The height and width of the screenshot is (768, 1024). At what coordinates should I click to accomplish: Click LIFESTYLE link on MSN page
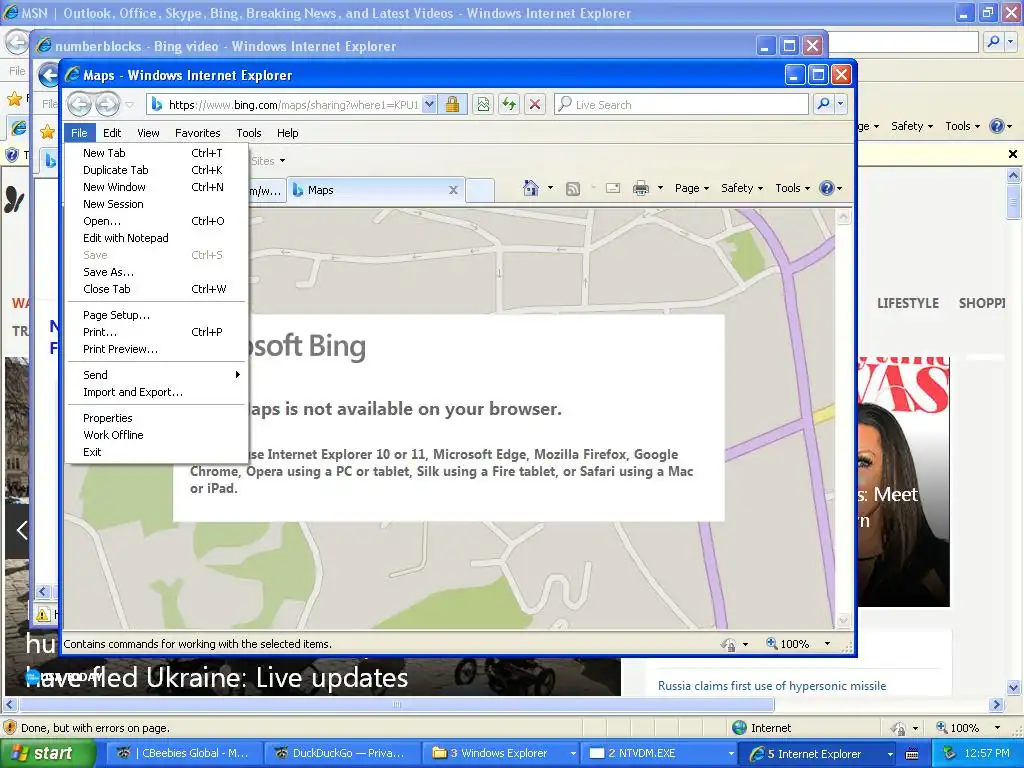pos(908,303)
